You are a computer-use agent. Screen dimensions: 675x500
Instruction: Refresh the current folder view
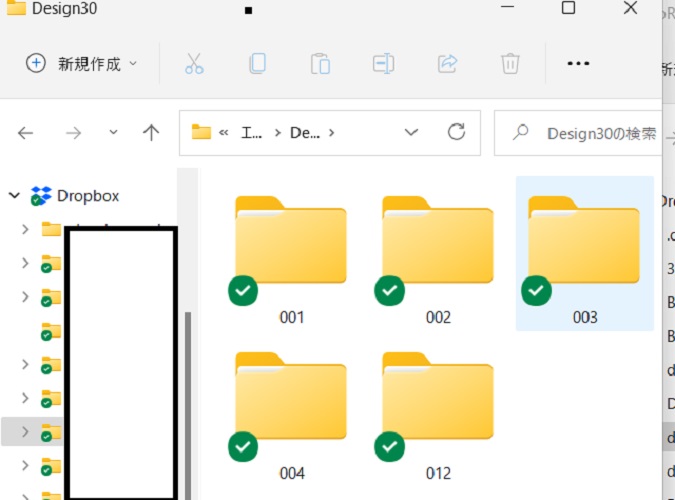click(x=457, y=132)
